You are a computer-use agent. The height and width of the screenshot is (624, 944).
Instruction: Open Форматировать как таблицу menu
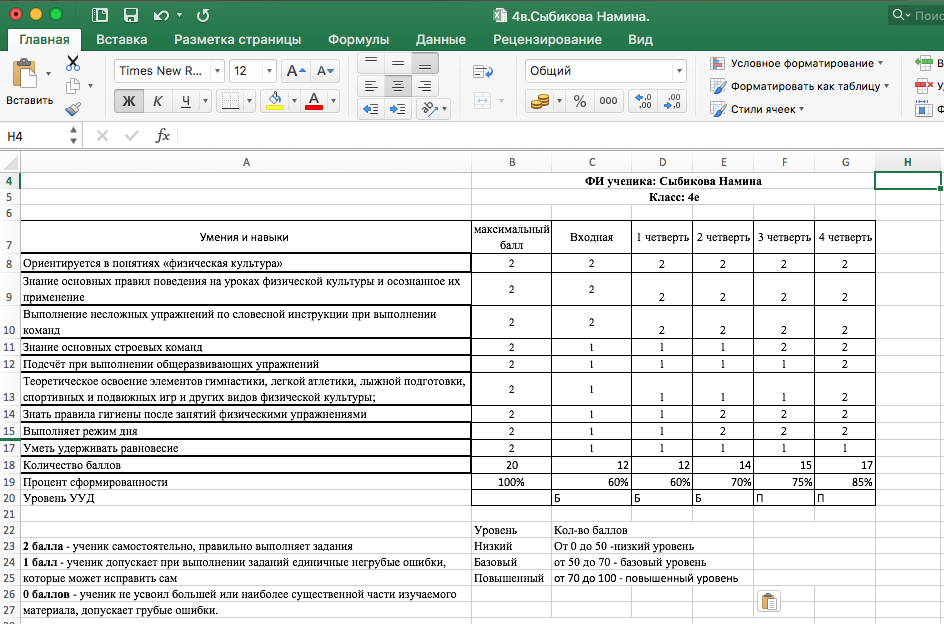click(800, 86)
